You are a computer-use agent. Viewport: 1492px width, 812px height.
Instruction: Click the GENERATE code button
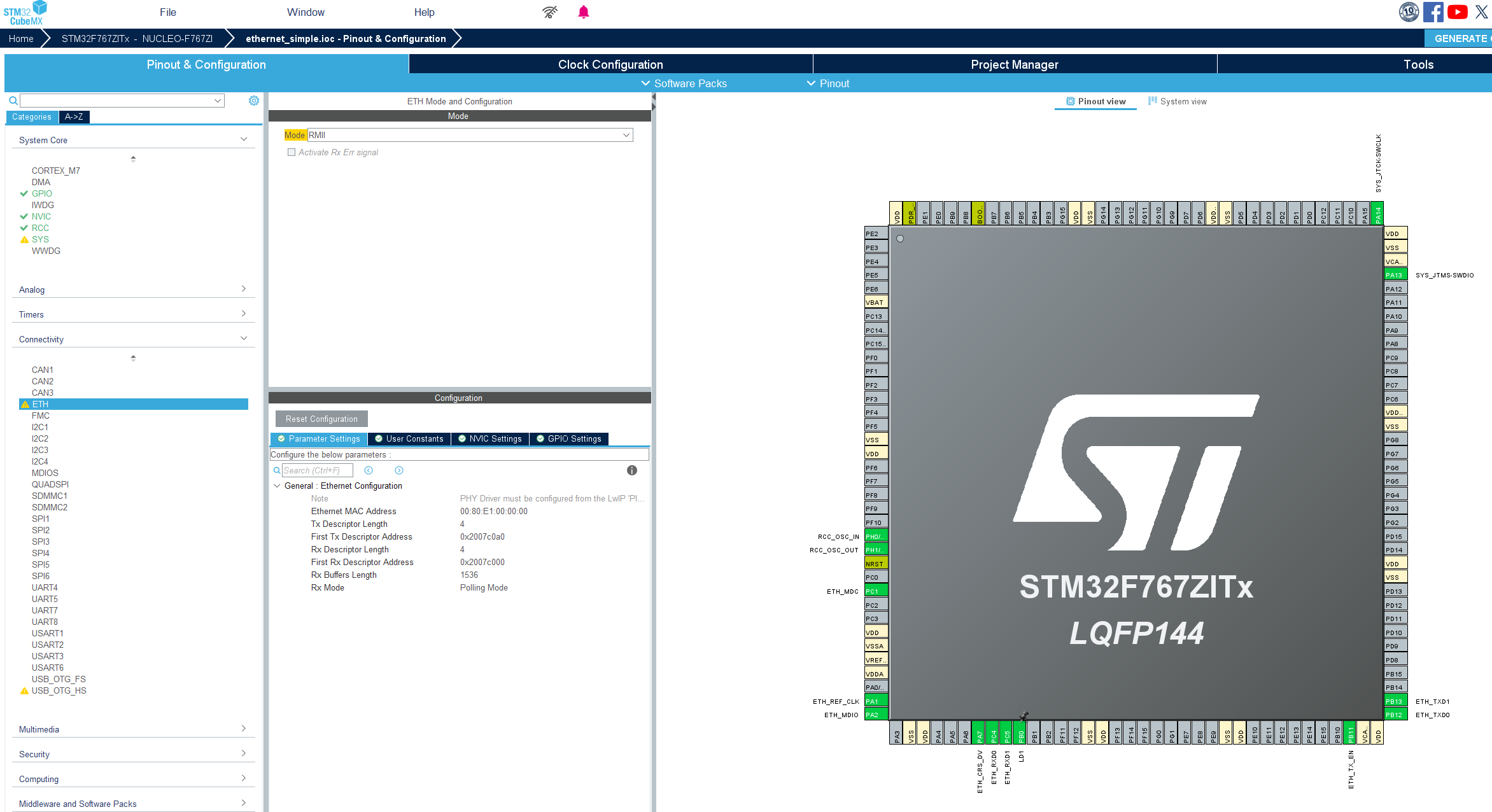point(1459,38)
